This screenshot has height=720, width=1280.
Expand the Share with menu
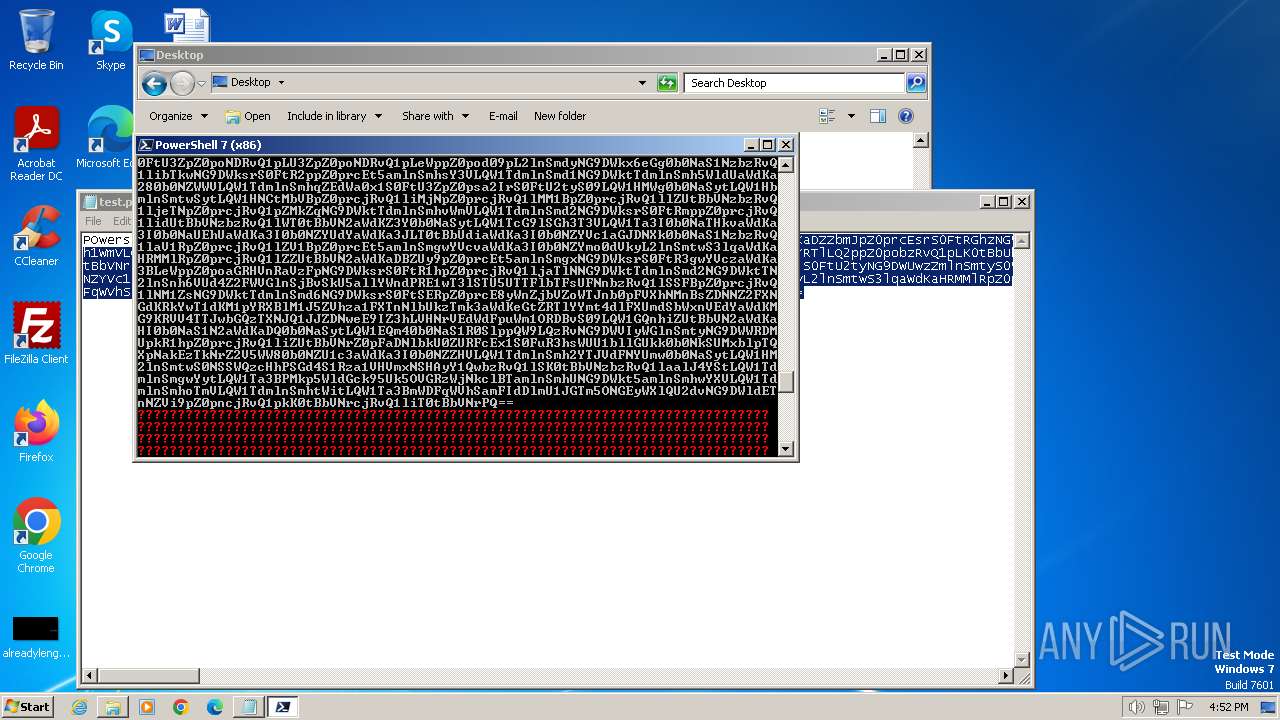pos(435,116)
